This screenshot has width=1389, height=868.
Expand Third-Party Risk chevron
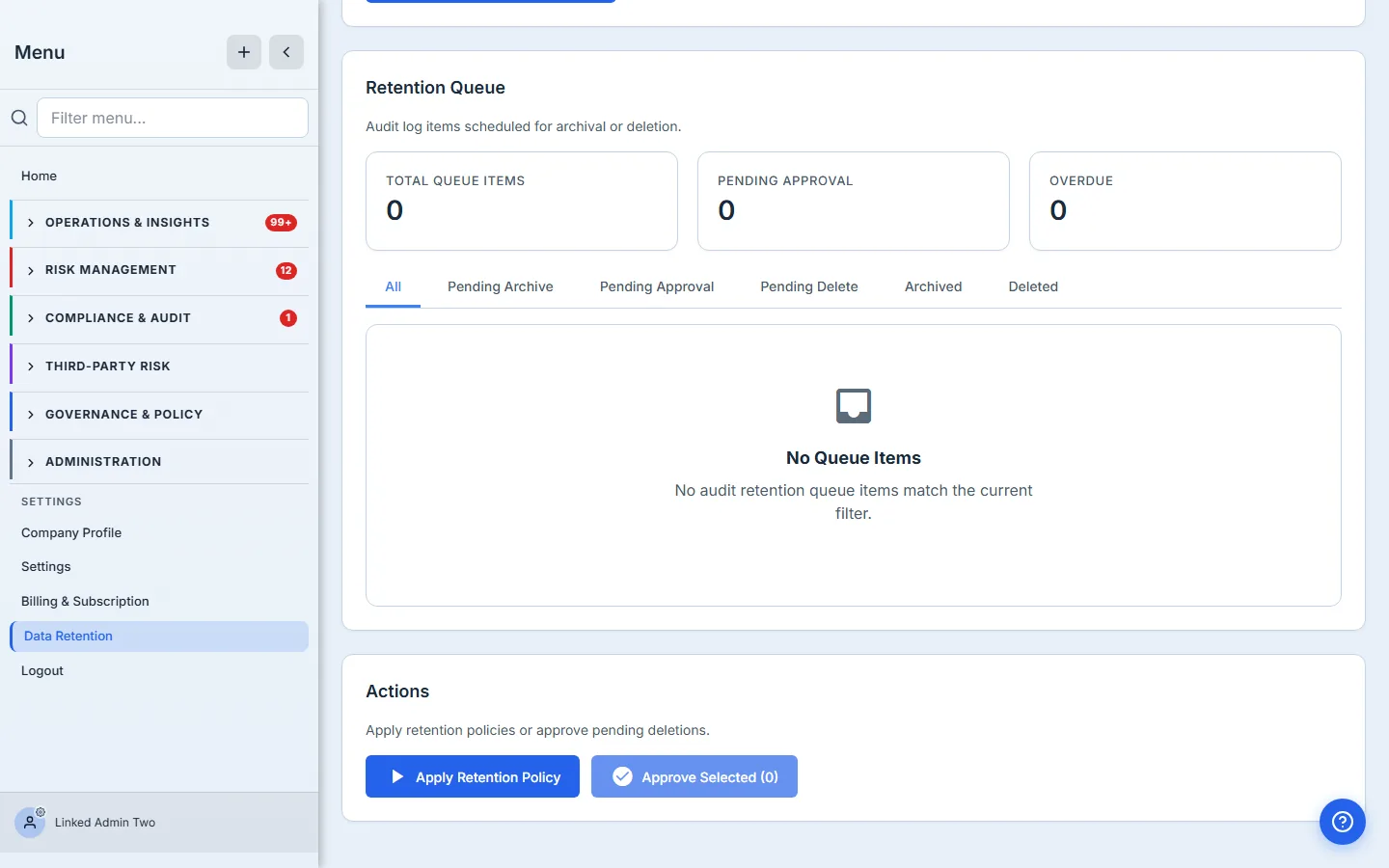[31, 366]
